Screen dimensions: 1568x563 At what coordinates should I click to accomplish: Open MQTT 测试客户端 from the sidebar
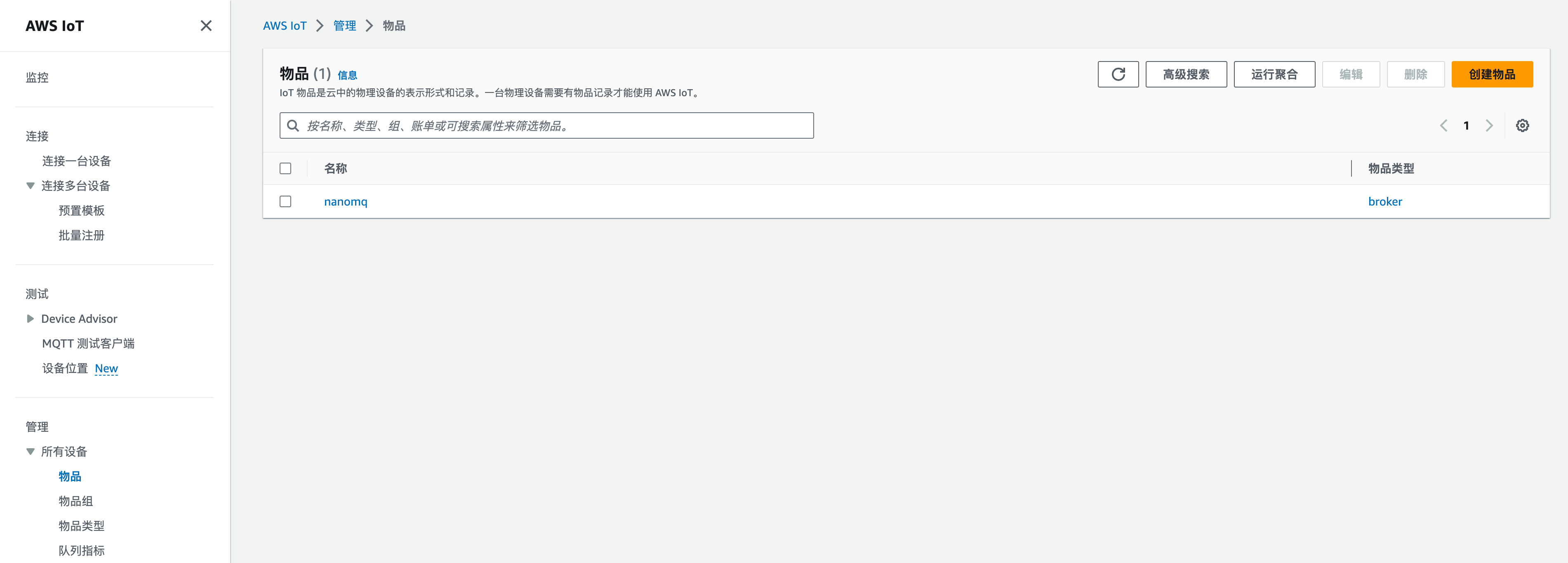pos(89,343)
